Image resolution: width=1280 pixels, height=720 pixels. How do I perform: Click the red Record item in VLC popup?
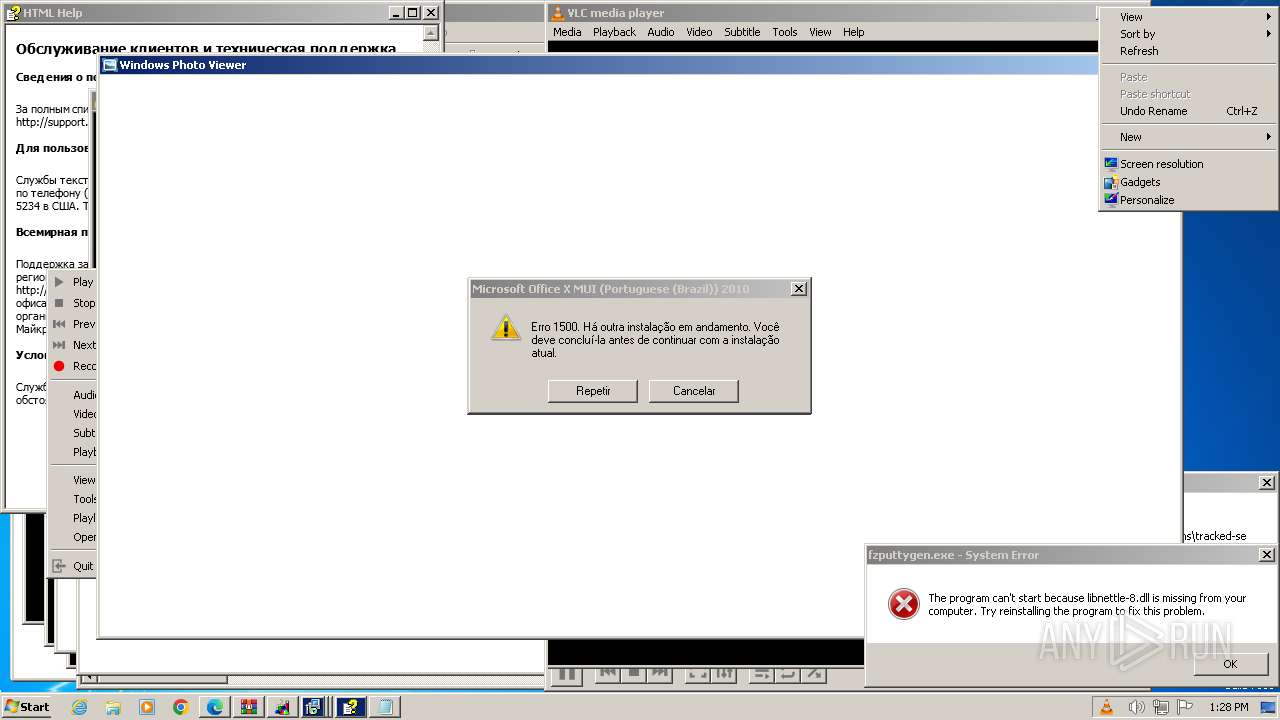(x=73, y=366)
